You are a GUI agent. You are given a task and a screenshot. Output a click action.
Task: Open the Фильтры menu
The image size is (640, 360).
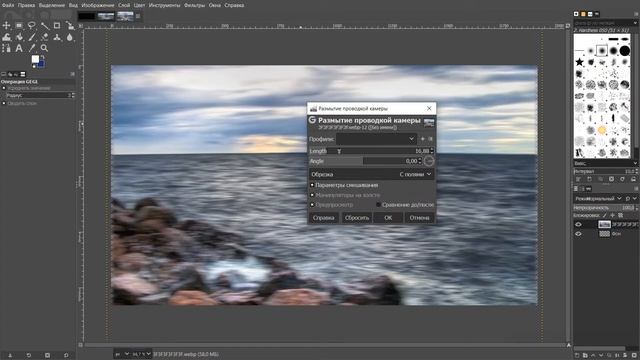(x=194, y=5)
